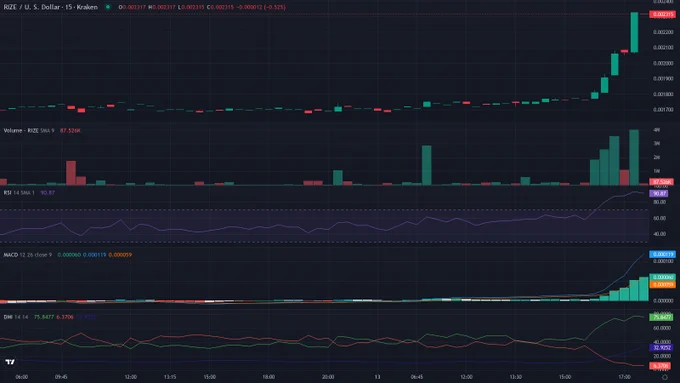This screenshot has height=383, width=680.
Task: Click the 18:00 time axis label
Action: pos(268,377)
